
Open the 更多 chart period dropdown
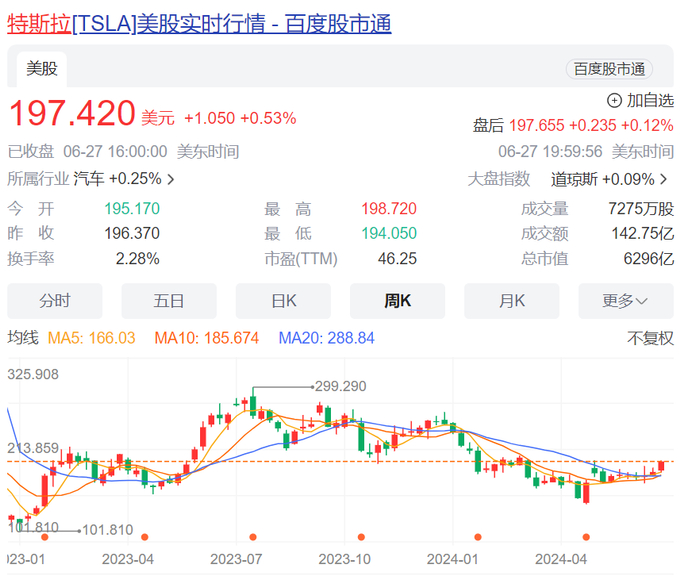pos(625,301)
